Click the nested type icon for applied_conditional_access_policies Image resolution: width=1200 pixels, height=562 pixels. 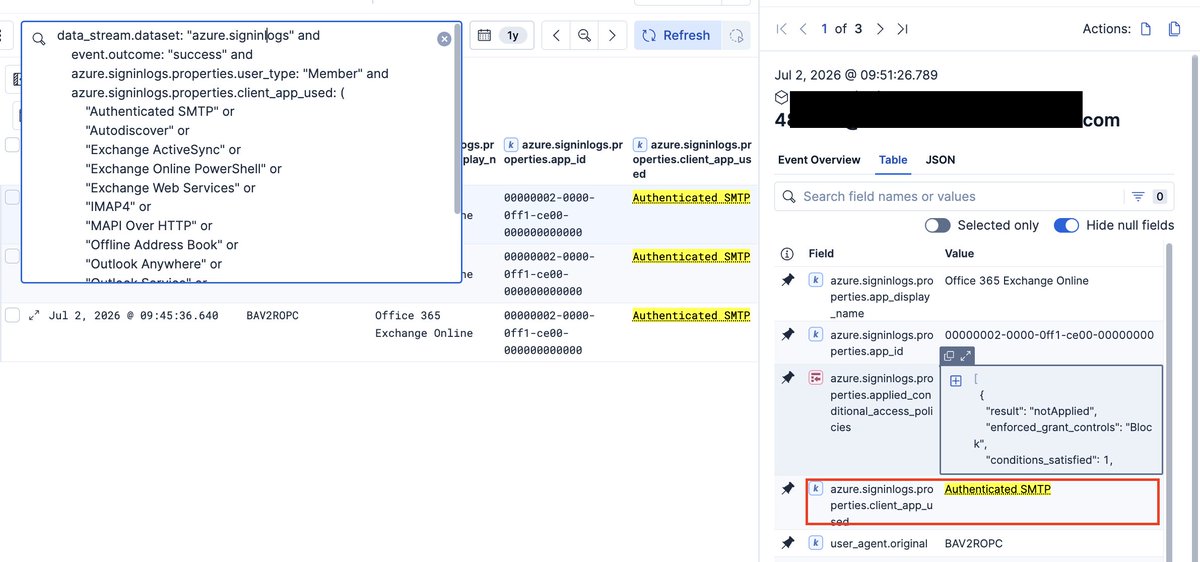click(816, 378)
